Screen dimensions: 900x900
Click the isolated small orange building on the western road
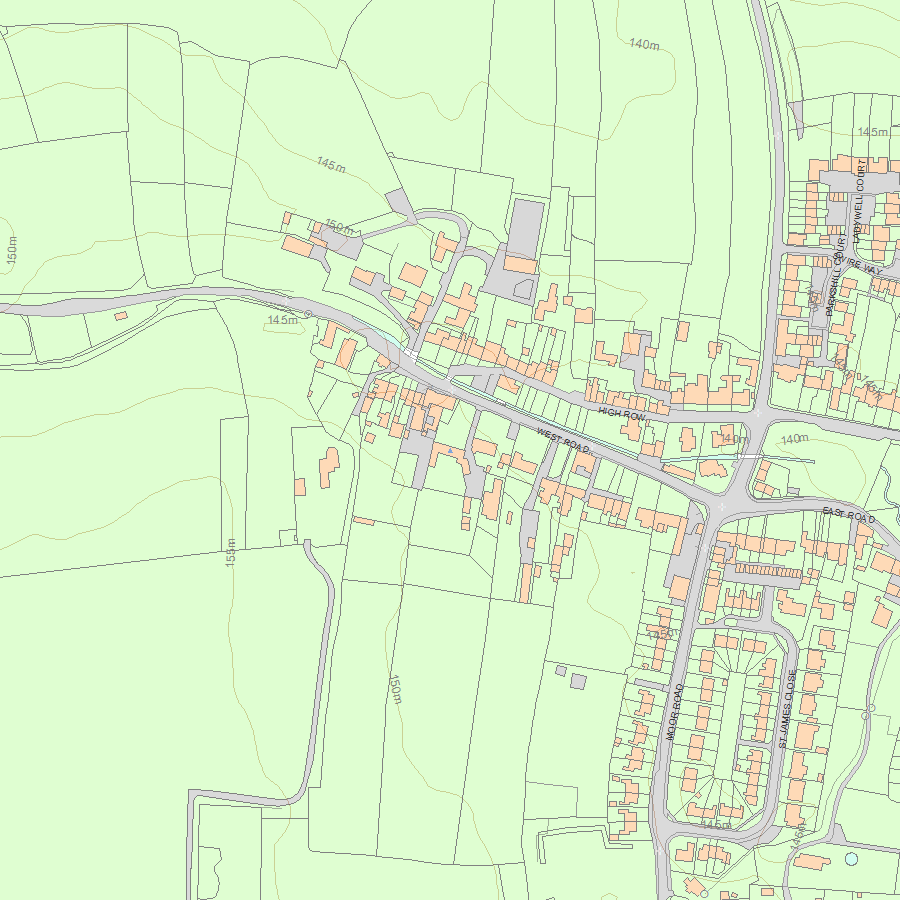pos(121,316)
